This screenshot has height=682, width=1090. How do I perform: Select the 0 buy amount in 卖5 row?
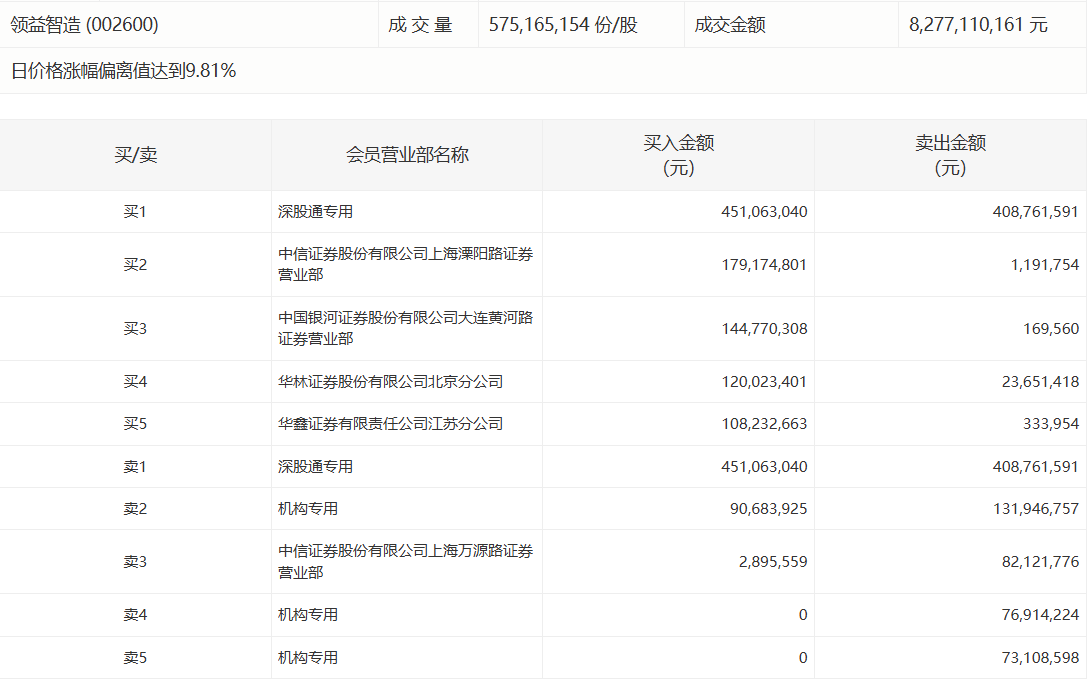coord(803,658)
